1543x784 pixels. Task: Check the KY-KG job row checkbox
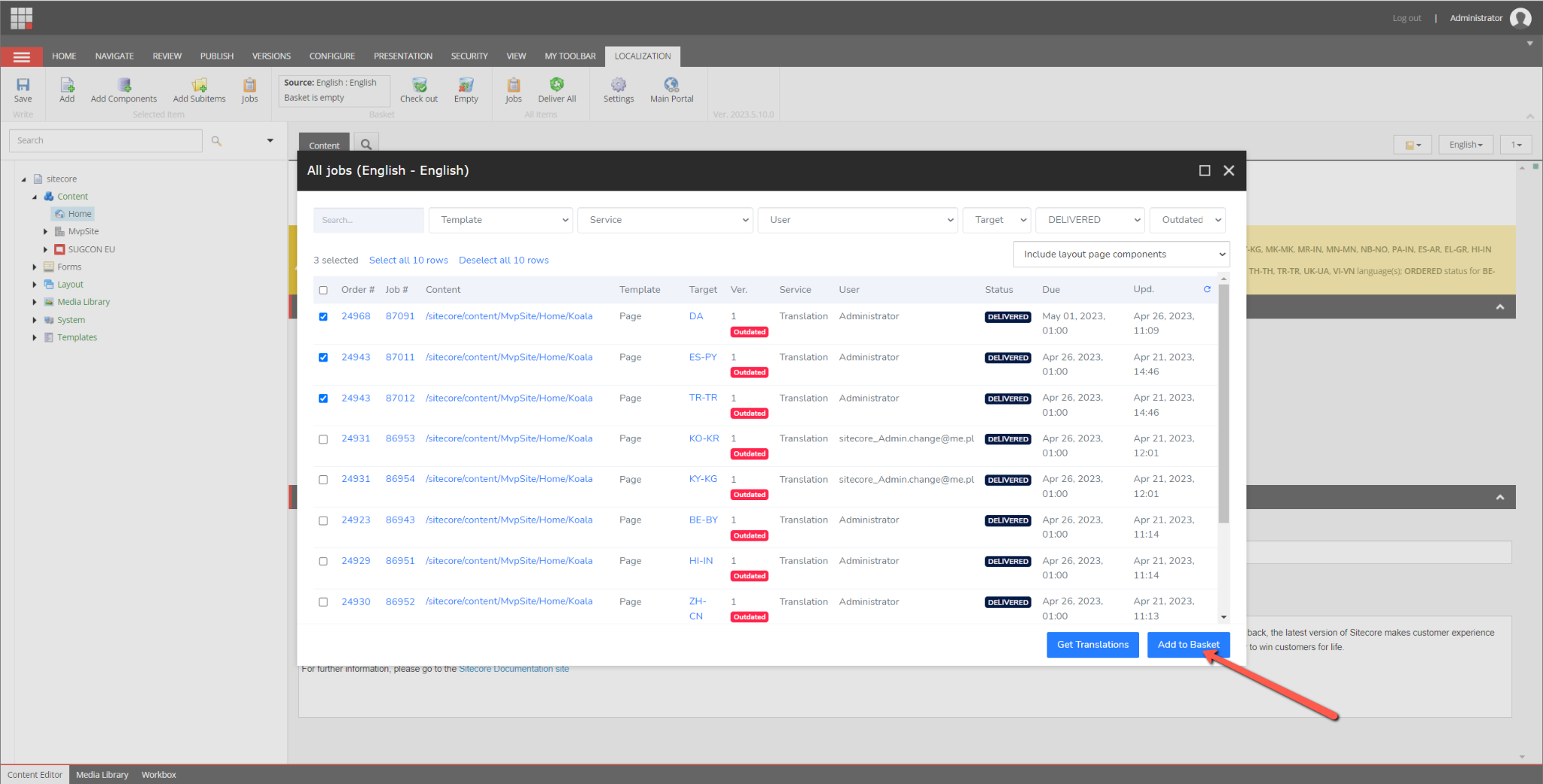[323, 480]
